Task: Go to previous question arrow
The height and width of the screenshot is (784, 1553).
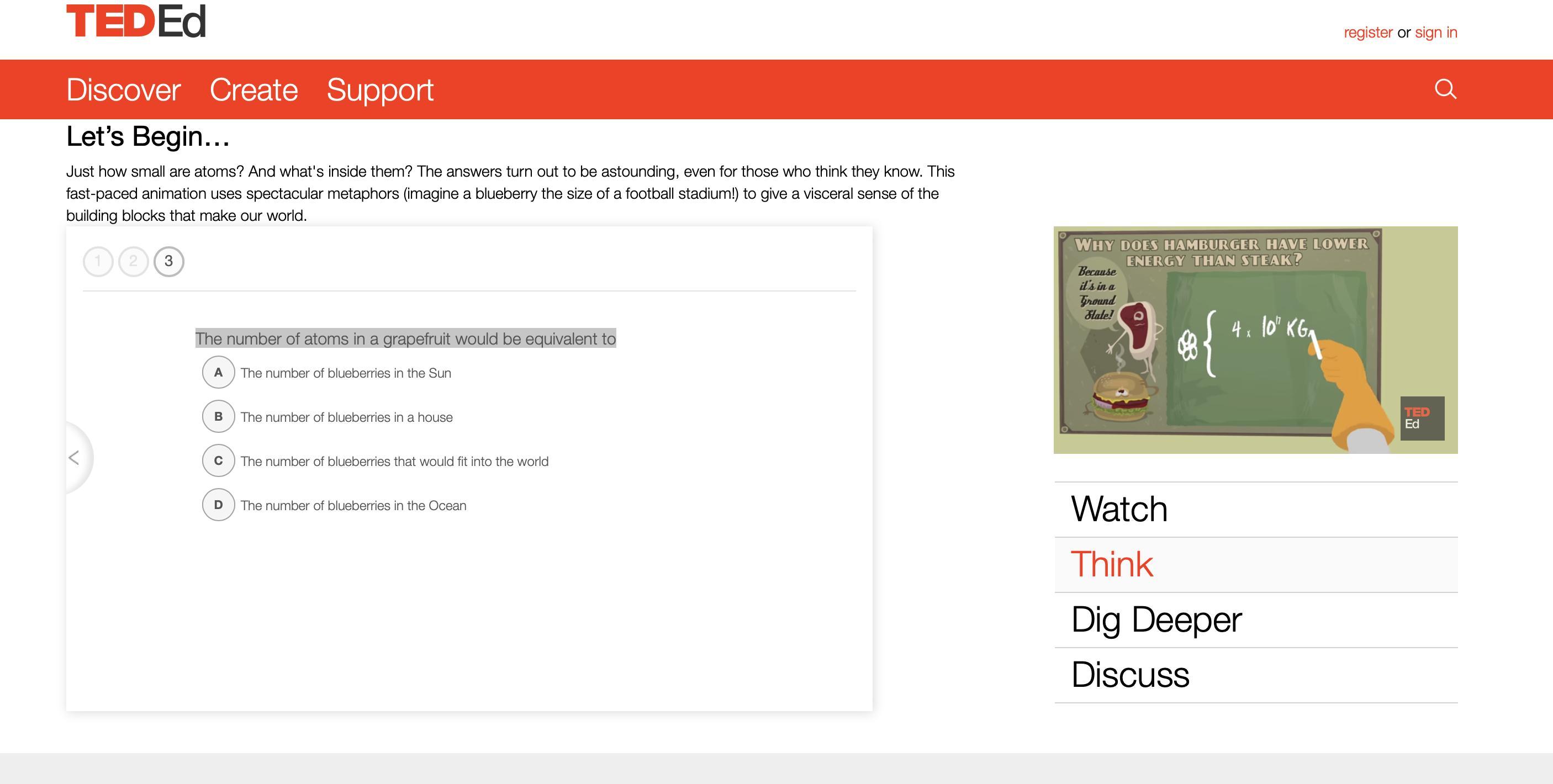Action: 75,458
